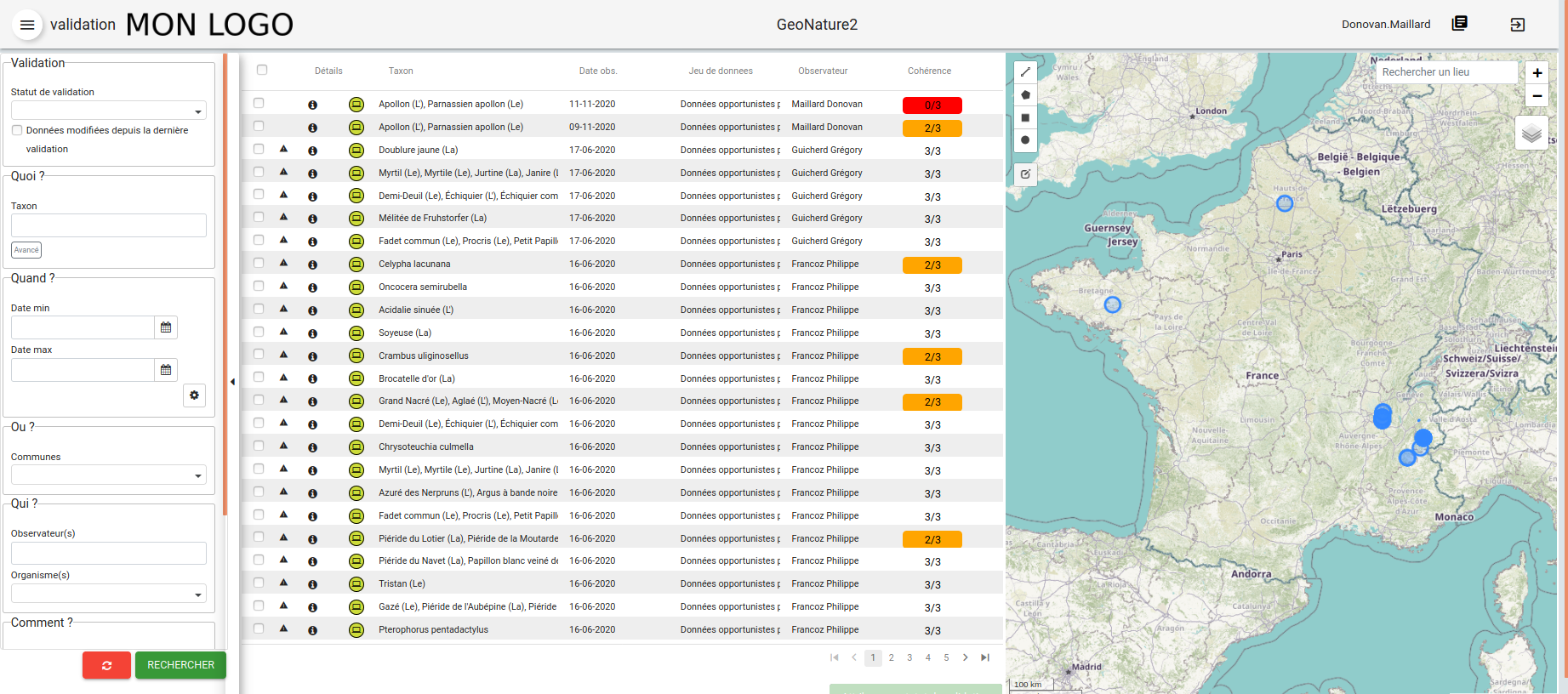The image size is (1568, 694).
Task: Open the Date min calendar picker
Action: tap(166, 327)
